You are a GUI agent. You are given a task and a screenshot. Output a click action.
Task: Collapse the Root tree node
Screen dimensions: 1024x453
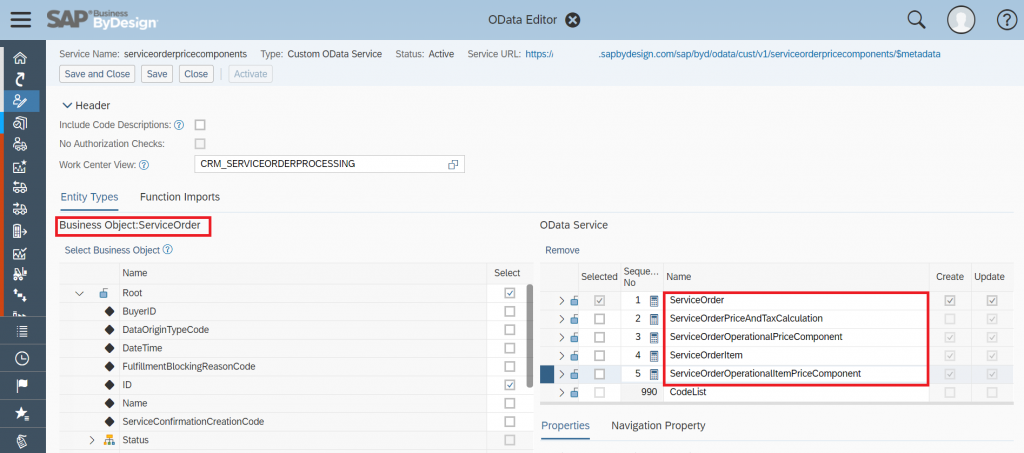[79, 294]
